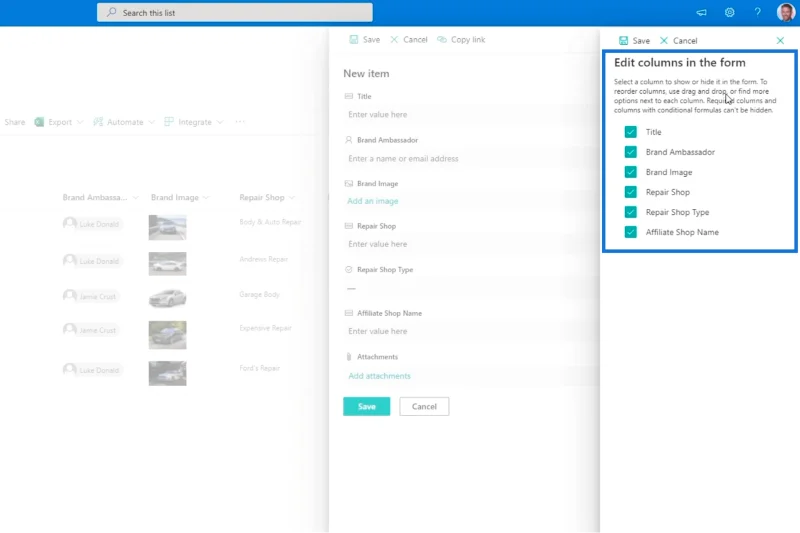Click the megaphone feedback icon in header
Screen dimensions: 800x533
(x=702, y=13)
